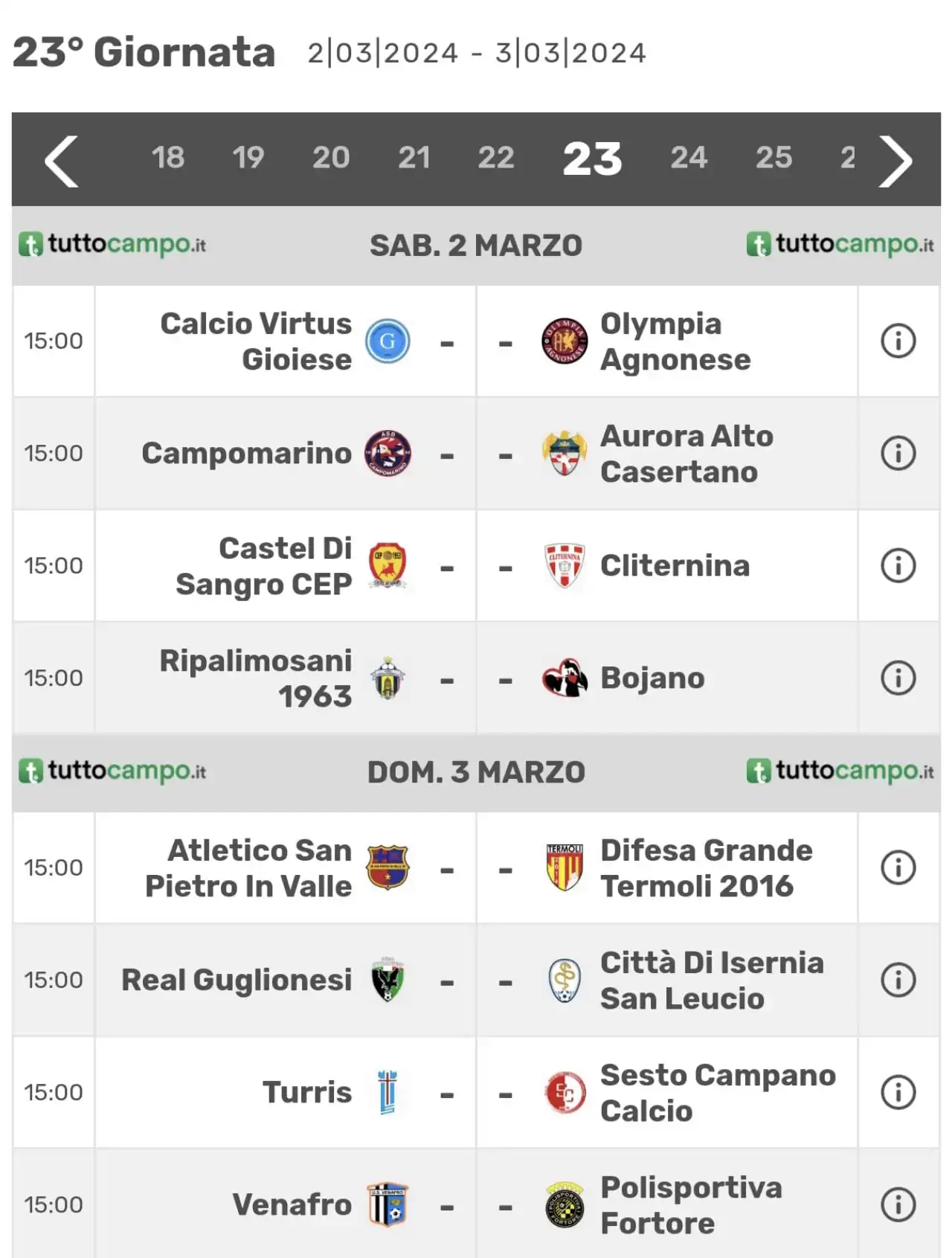Open the Aurora Alto Casertano team link

click(x=686, y=454)
